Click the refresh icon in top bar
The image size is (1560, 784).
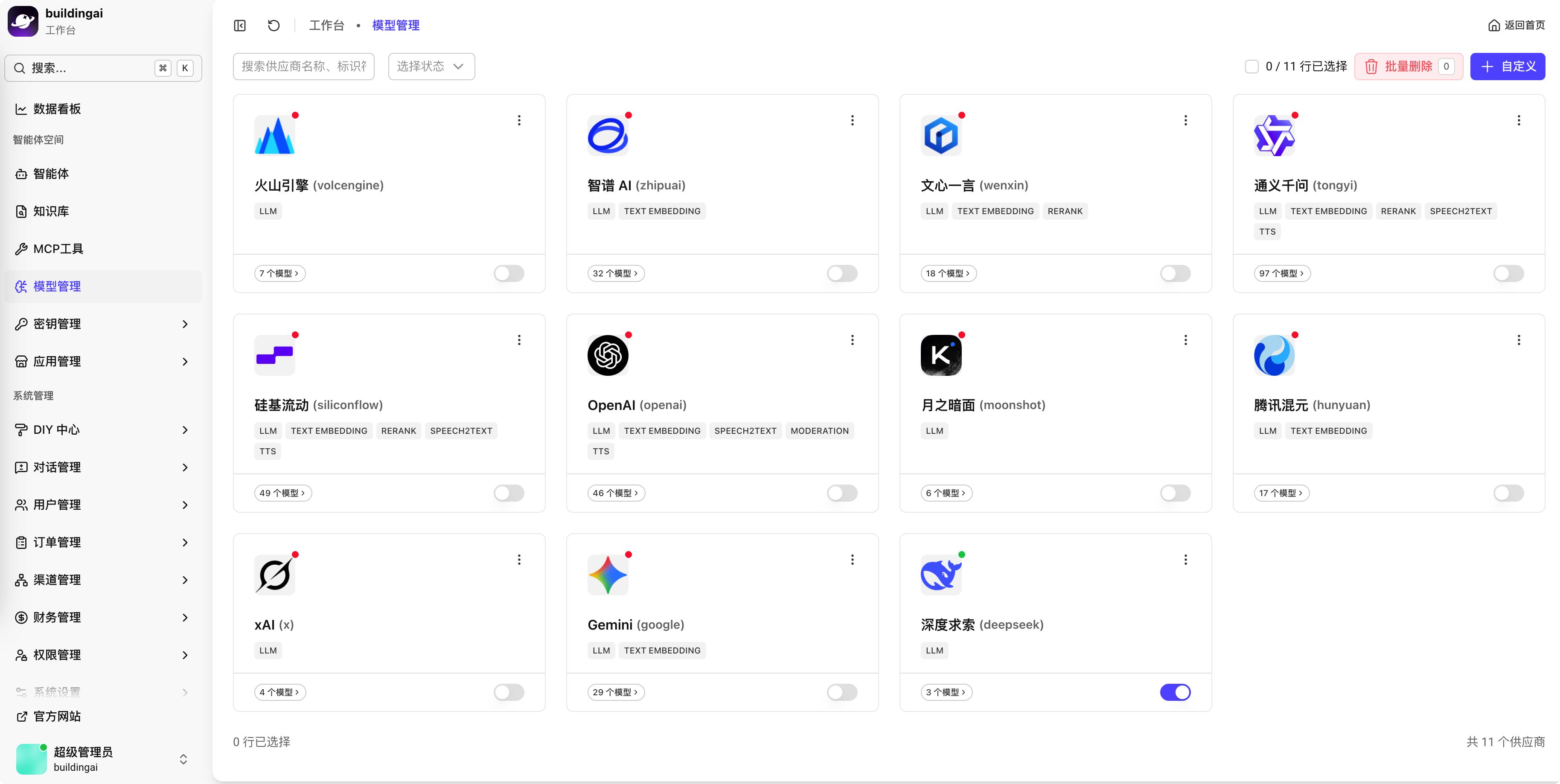274,26
